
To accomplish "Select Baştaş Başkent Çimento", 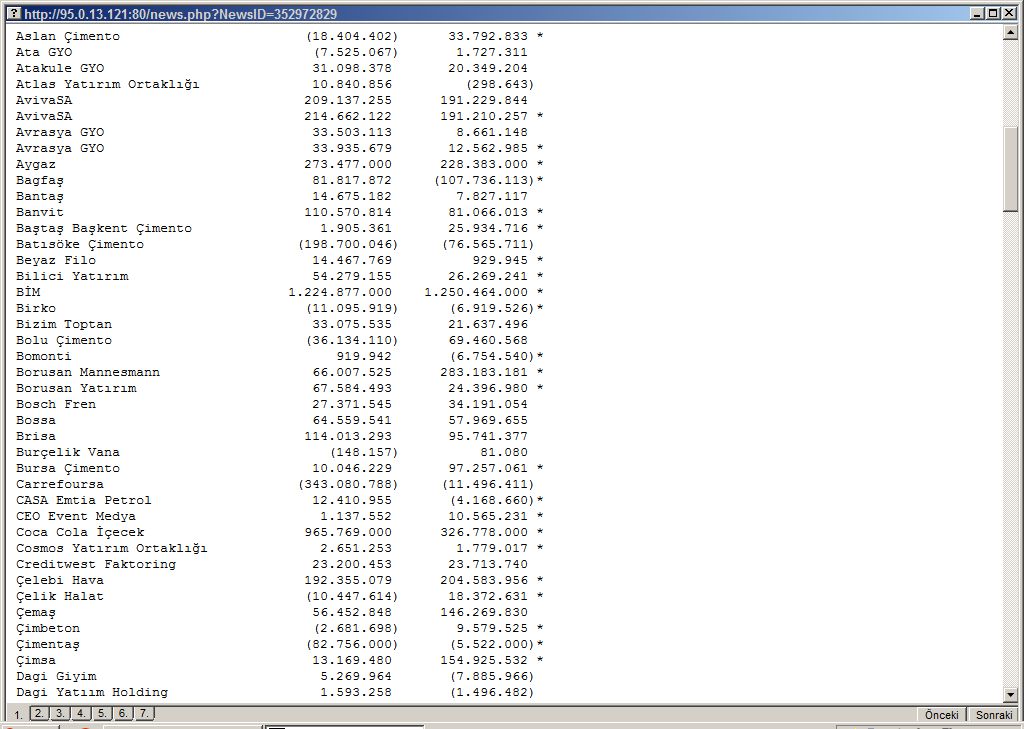I will (104, 229).
